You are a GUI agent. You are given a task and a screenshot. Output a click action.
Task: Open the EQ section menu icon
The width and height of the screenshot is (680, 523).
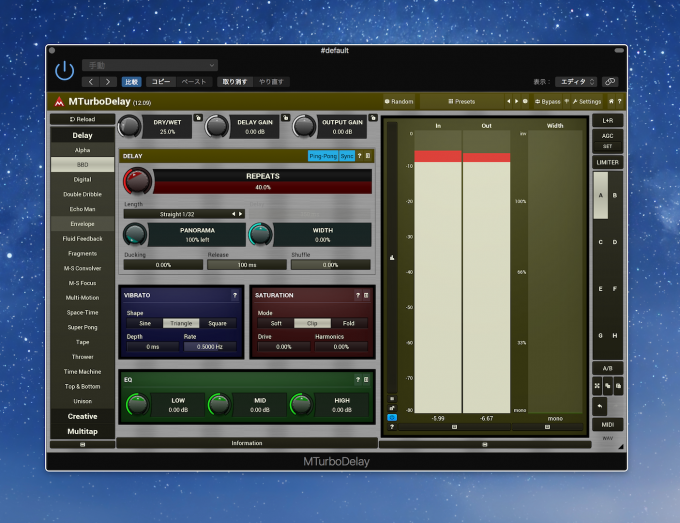point(366,380)
